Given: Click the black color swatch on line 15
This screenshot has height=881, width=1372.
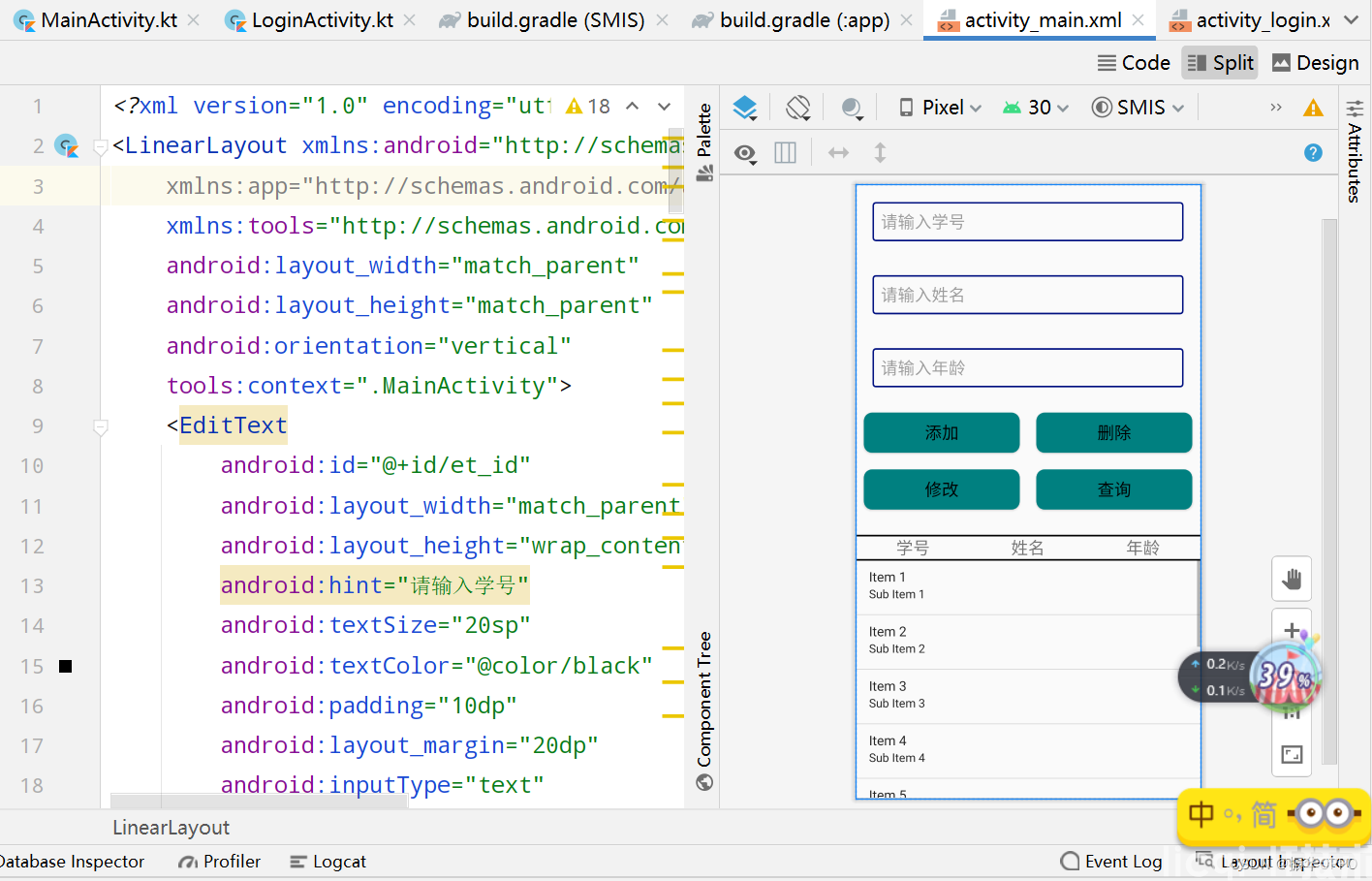Looking at the screenshot, I should pyautogui.click(x=66, y=666).
